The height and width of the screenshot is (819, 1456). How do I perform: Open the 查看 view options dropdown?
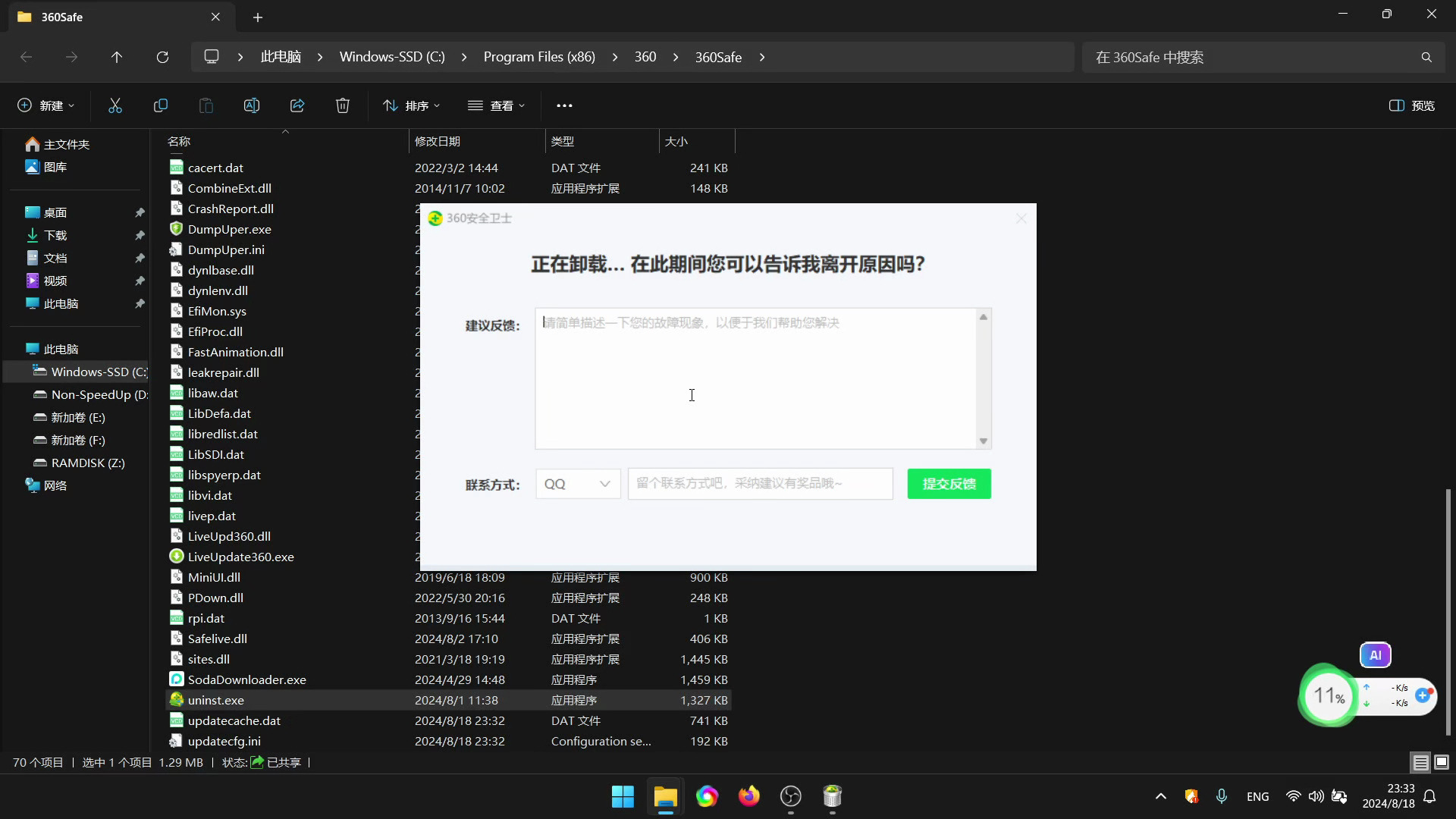click(x=497, y=105)
